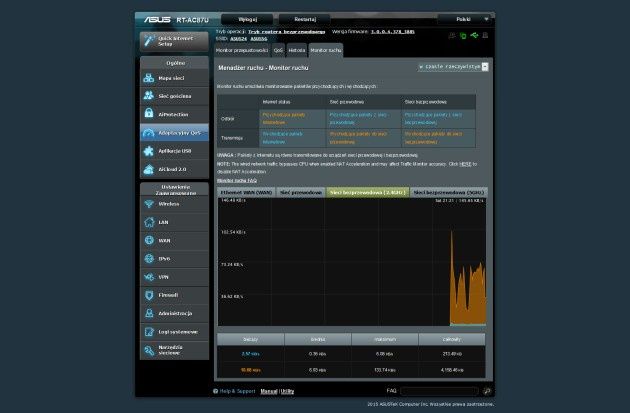Open Quick Internet Setup wizard
Image resolution: width=630 pixels, height=413 pixels.
(x=174, y=41)
